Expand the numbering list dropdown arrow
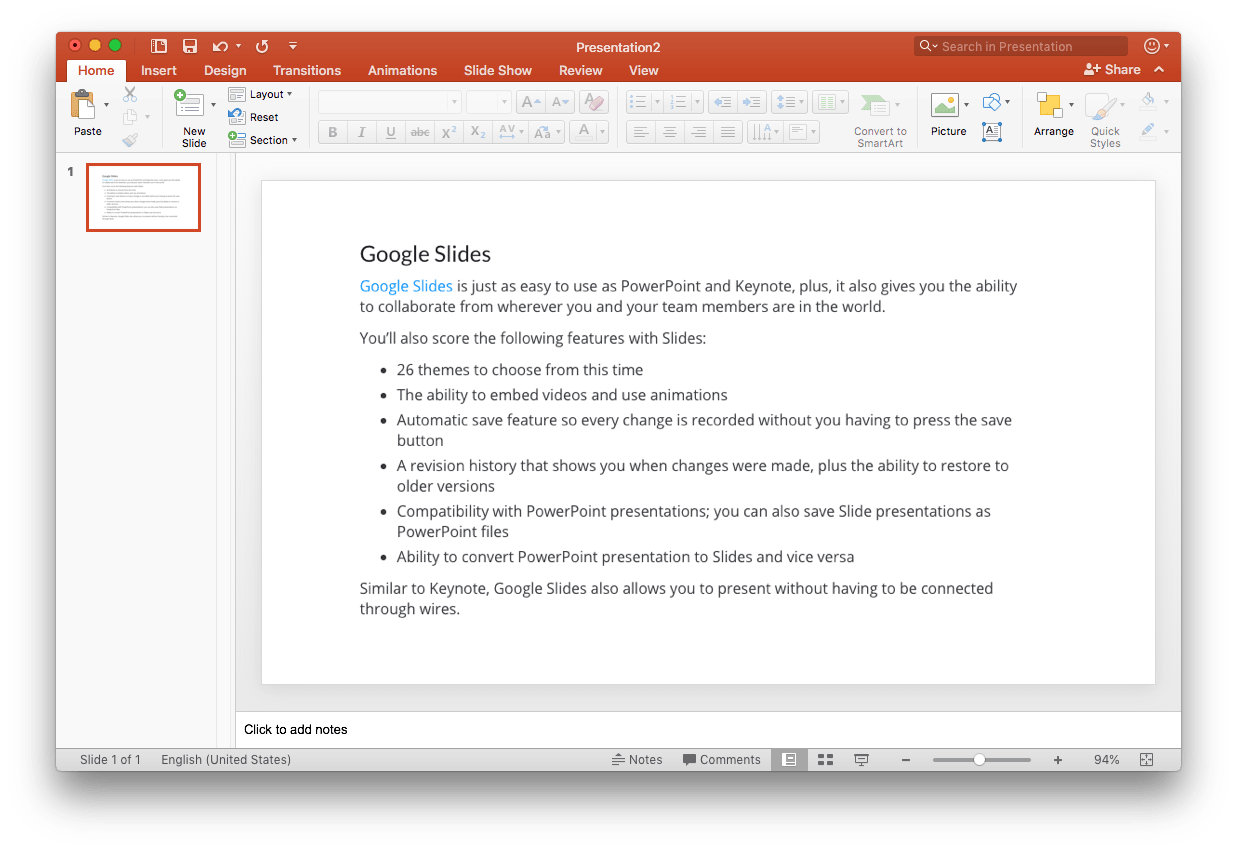Viewport: 1237px width, 851px height. click(x=698, y=102)
